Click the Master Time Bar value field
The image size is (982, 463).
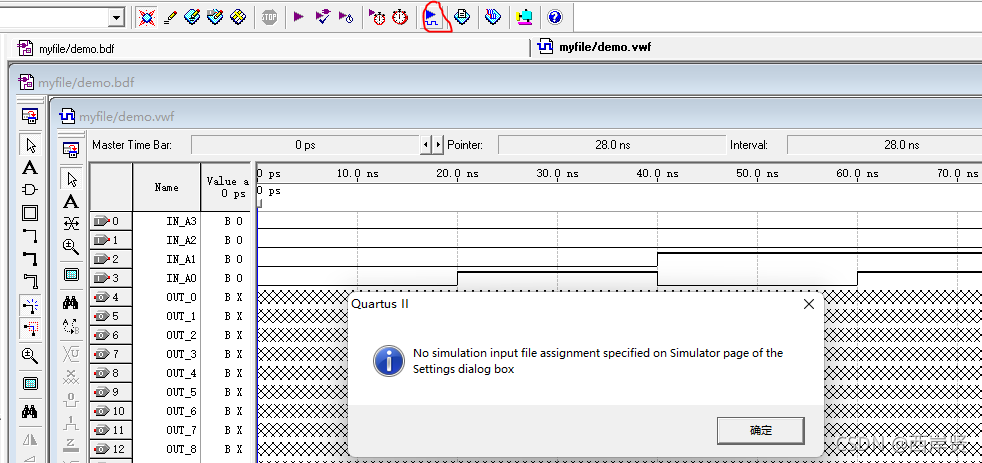[x=306, y=145]
